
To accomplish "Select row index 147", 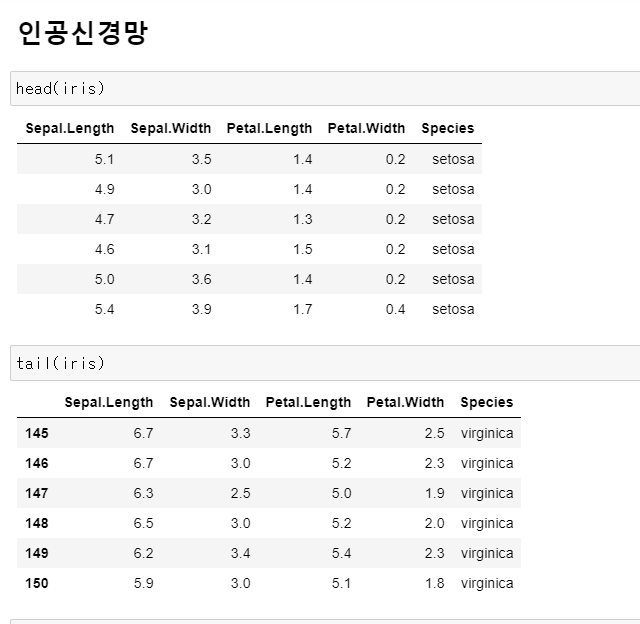I will tap(37, 493).
